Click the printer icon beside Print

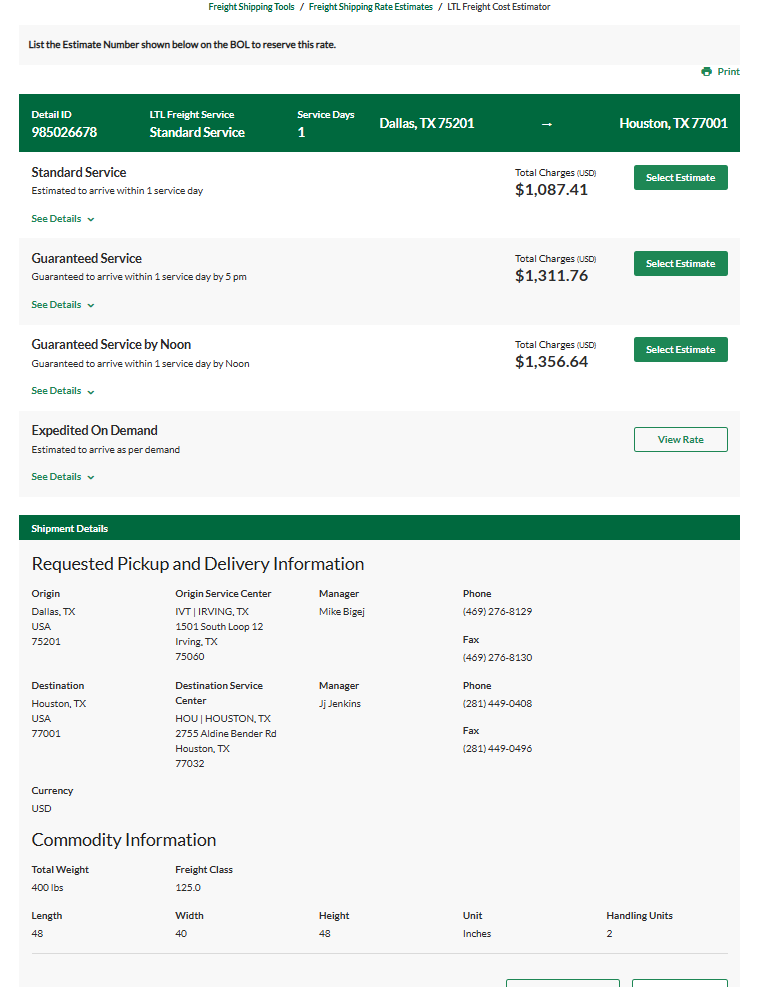pos(706,72)
